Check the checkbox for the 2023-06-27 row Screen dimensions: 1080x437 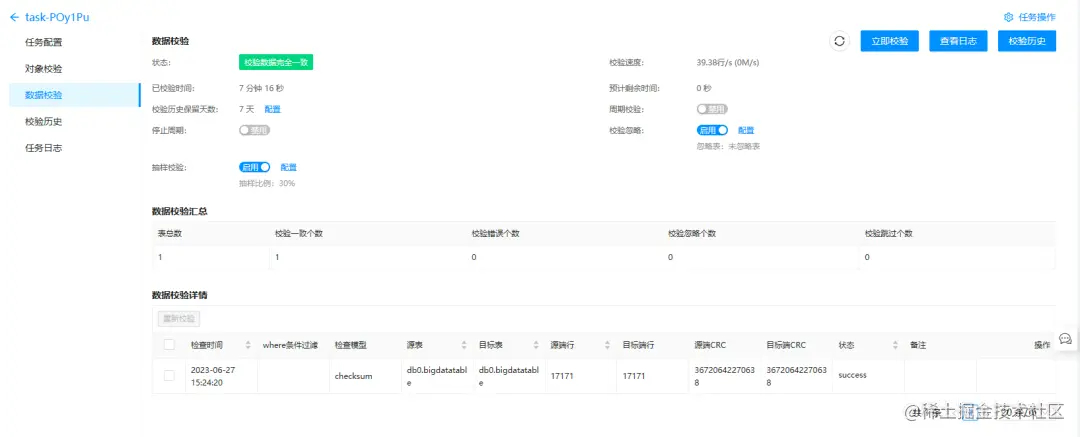169,376
